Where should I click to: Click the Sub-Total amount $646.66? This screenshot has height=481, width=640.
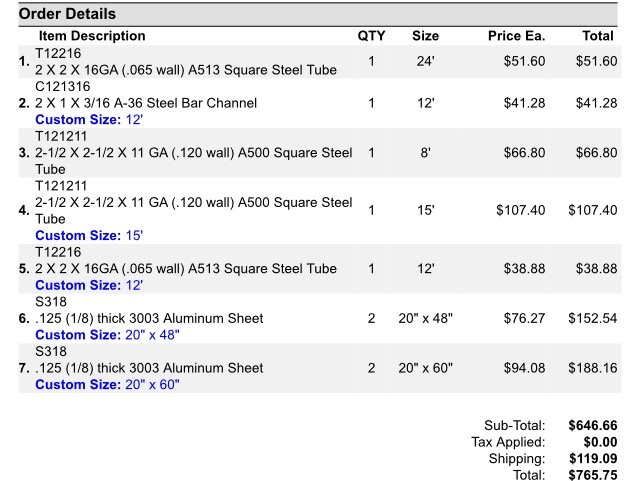593,425
